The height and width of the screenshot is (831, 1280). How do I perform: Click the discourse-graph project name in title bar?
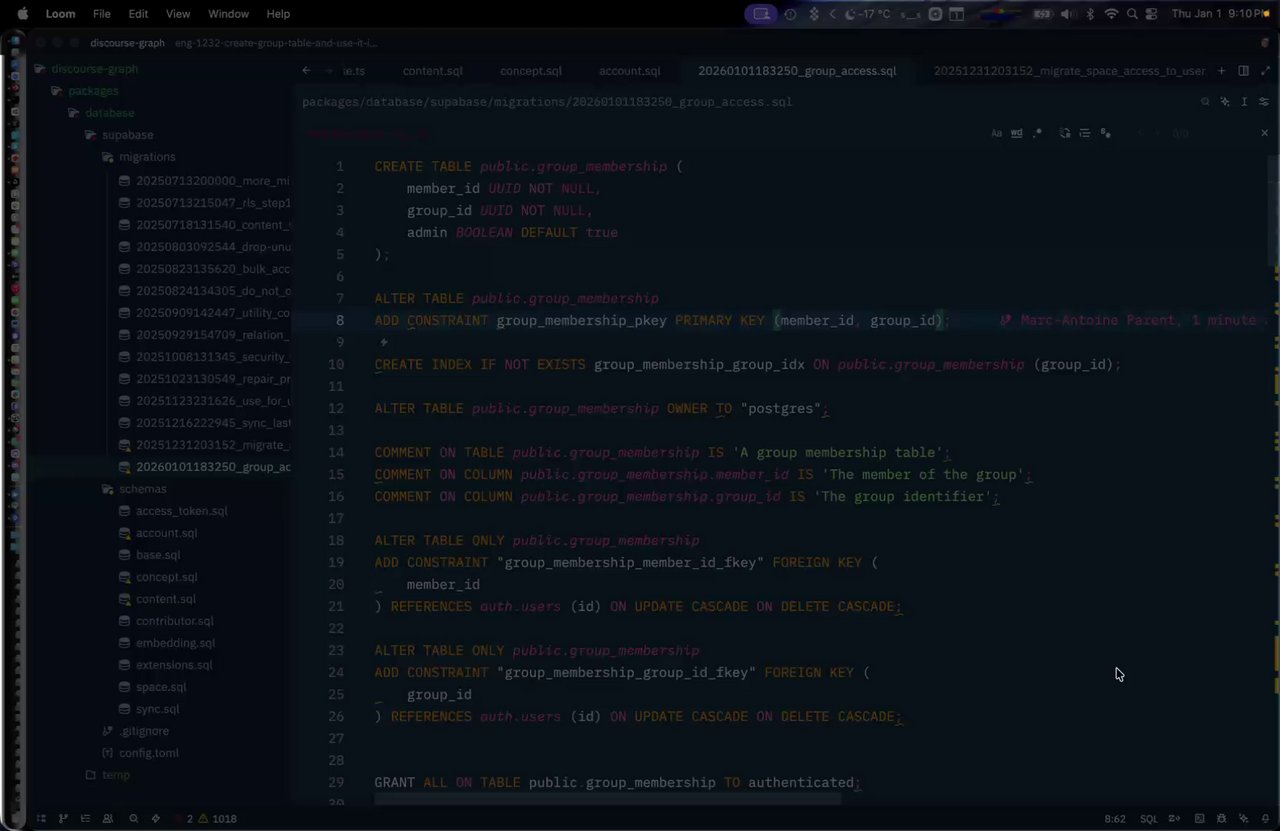pos(127,43)
